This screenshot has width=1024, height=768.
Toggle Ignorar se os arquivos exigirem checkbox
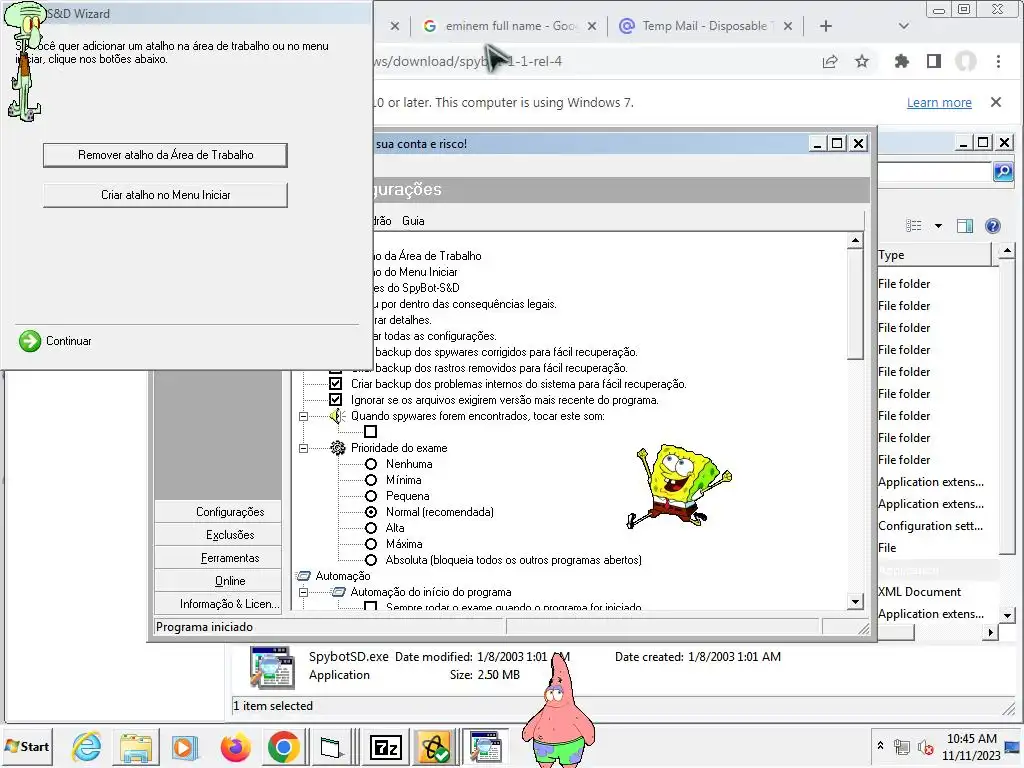click(x=336, y=400)
